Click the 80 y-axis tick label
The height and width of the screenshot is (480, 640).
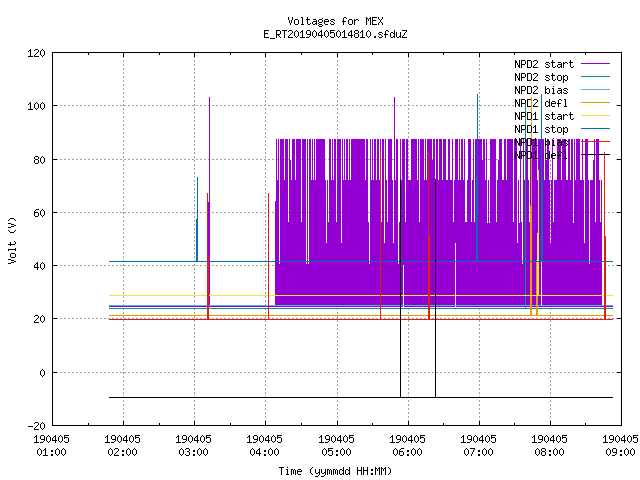(x=39, y=160)
